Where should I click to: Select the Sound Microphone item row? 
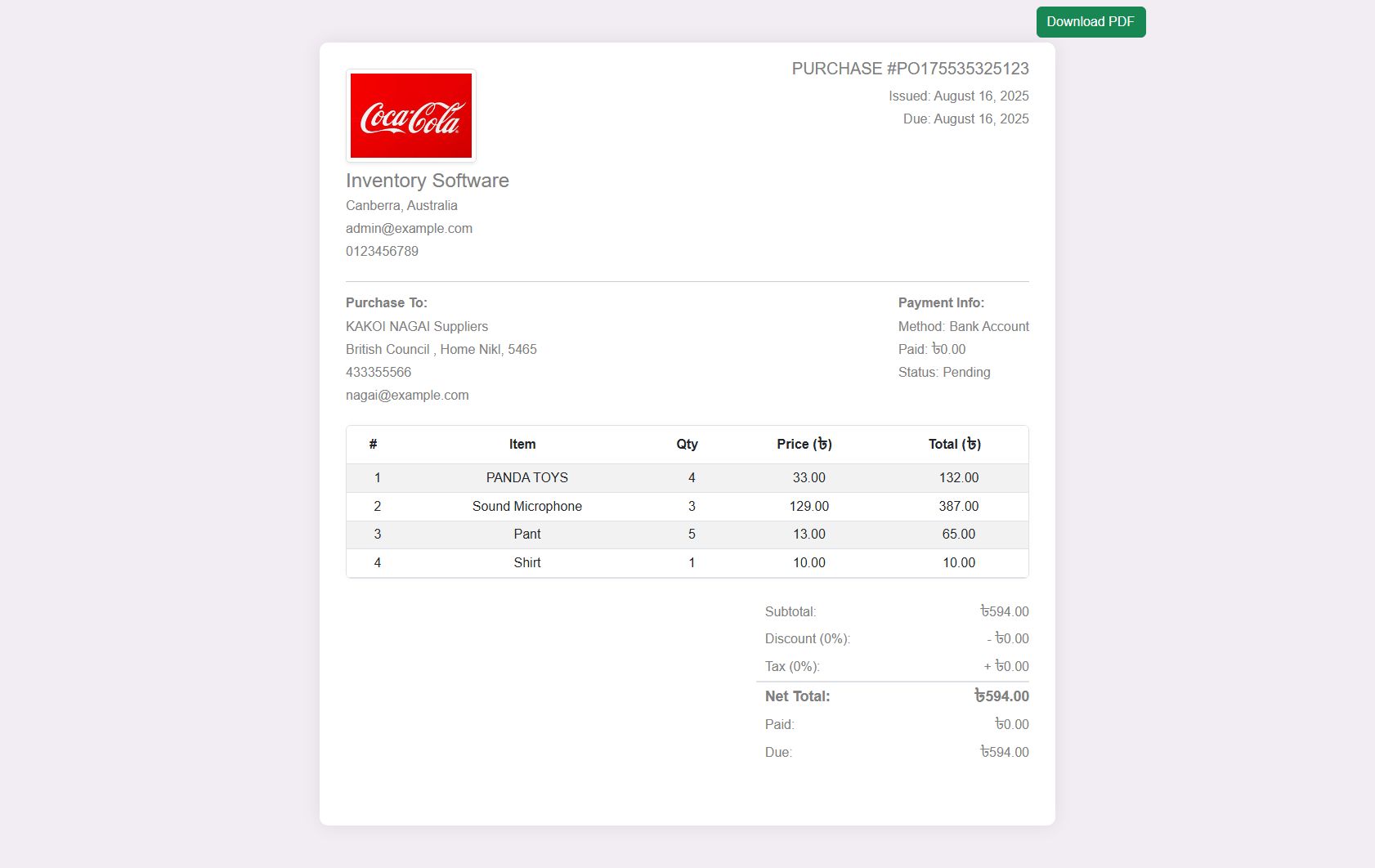(x=526, y=506)
